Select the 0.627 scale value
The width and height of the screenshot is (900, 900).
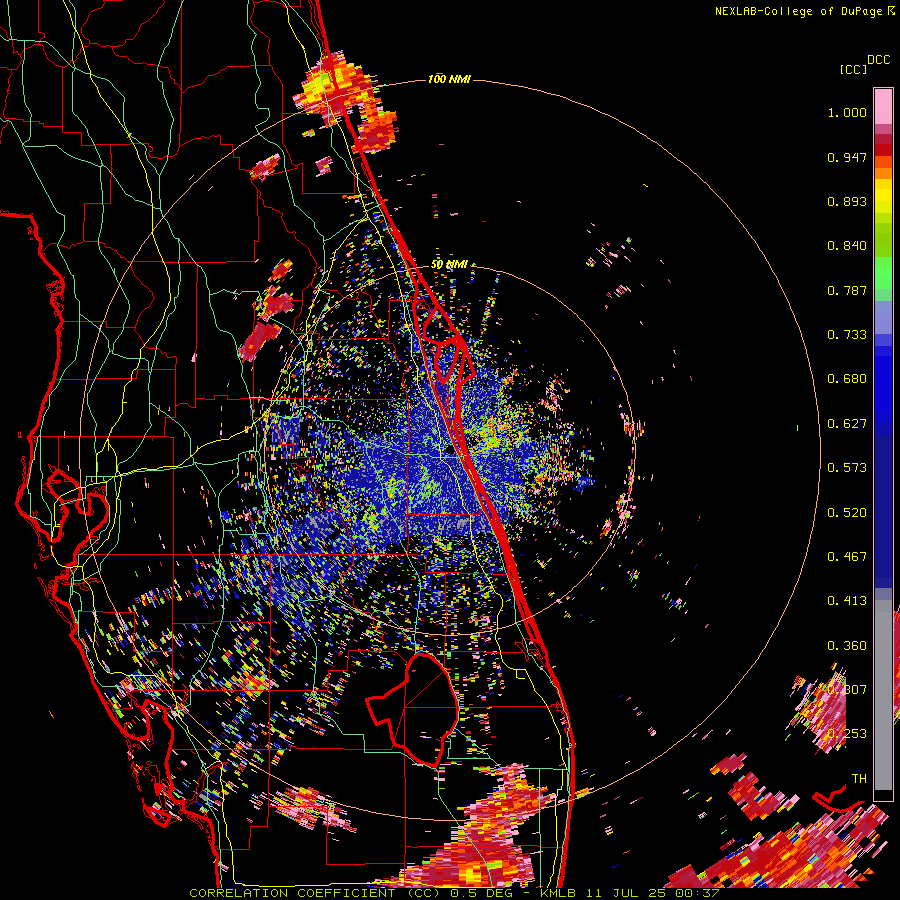pyautogui.click(x=847, y=424)
